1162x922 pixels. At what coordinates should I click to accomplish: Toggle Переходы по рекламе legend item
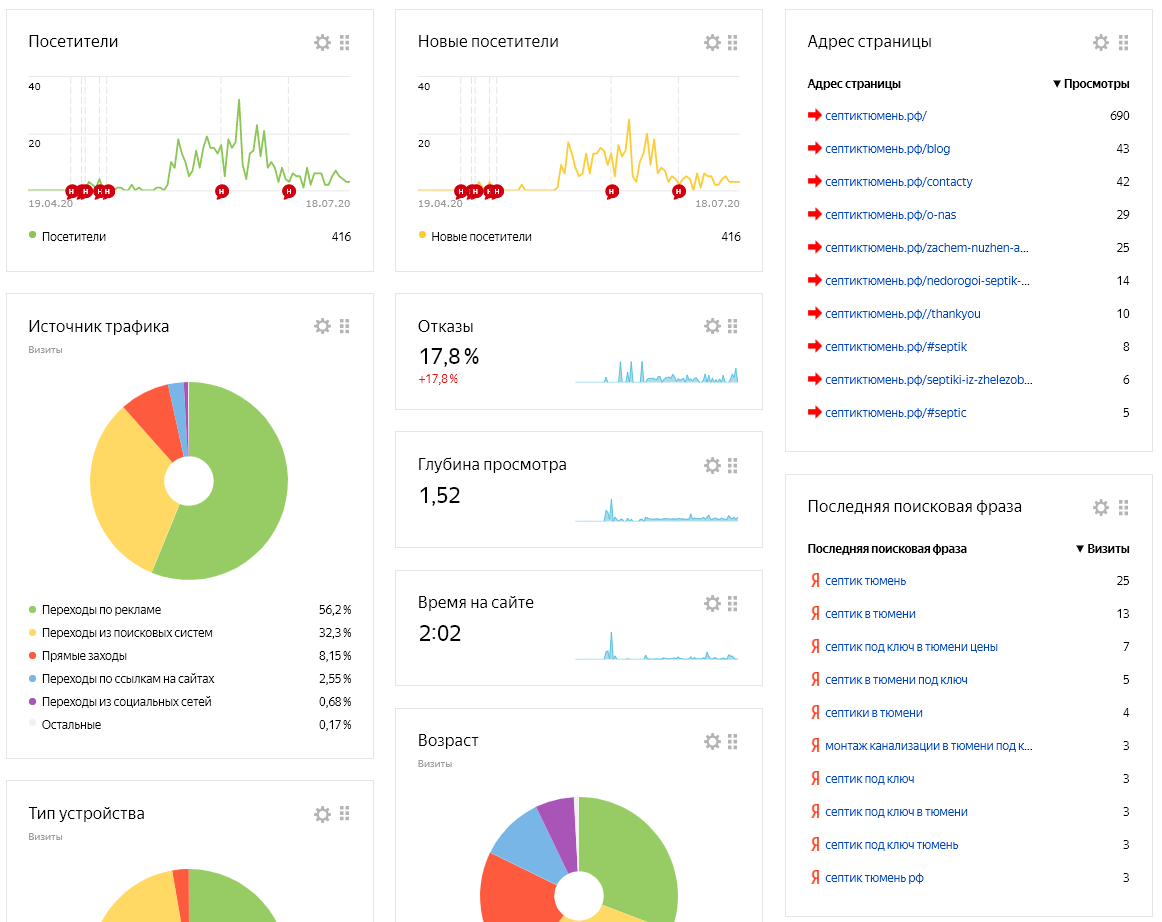(95, 610)
